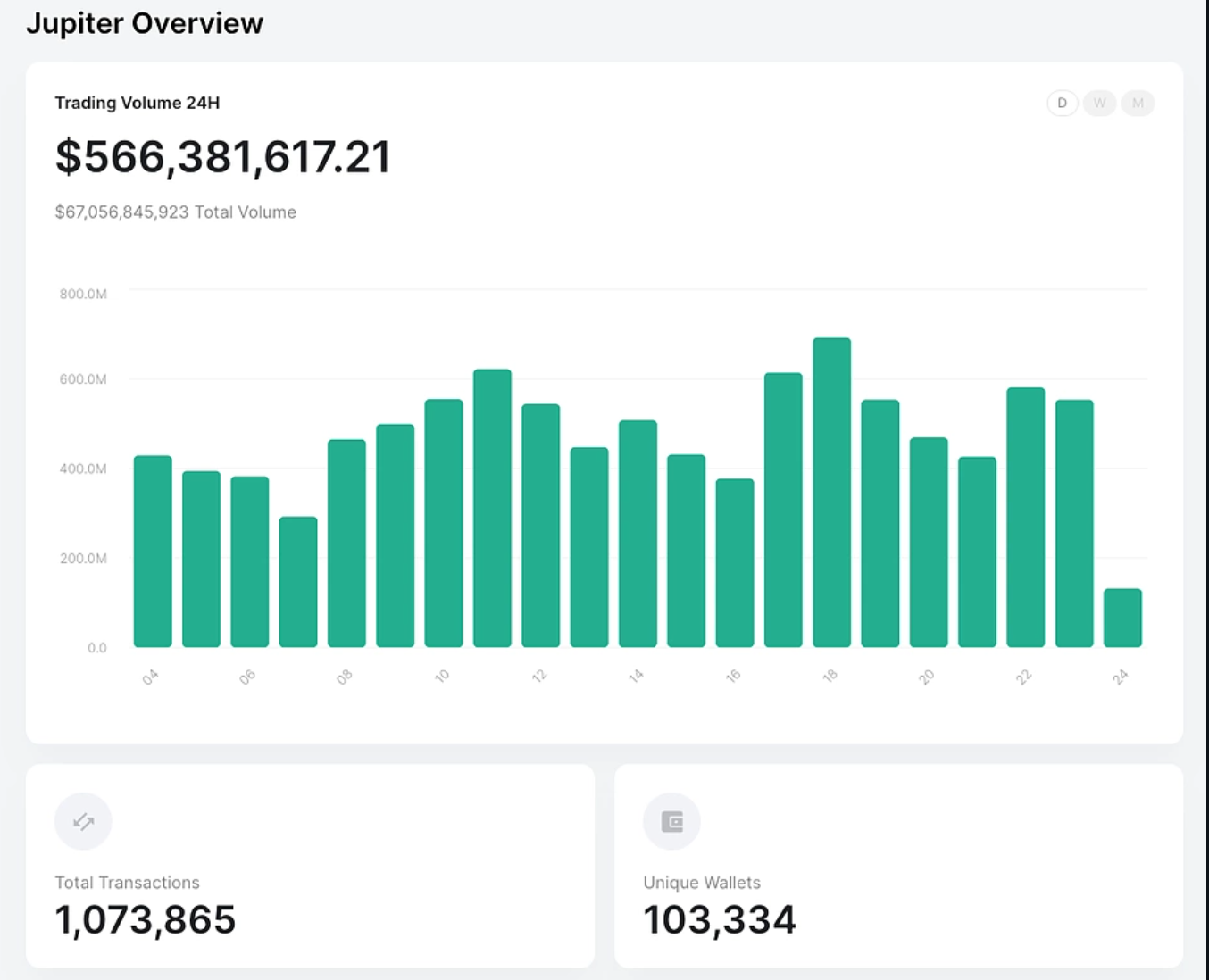
Task: Click the volume bar for day 22
Action: [1025, 518]
